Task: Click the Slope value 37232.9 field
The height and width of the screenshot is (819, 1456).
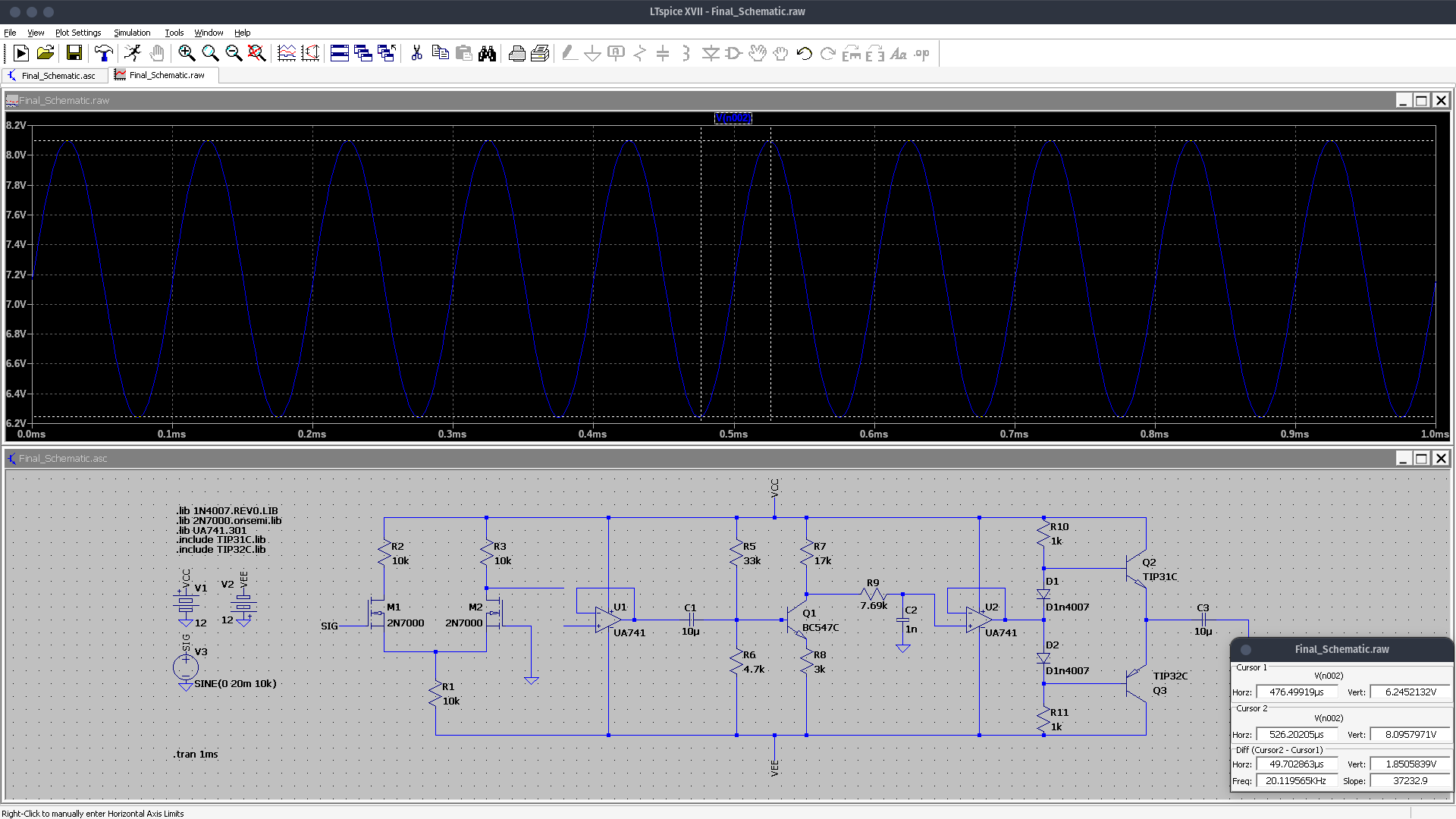Action: click(1410, 780)
